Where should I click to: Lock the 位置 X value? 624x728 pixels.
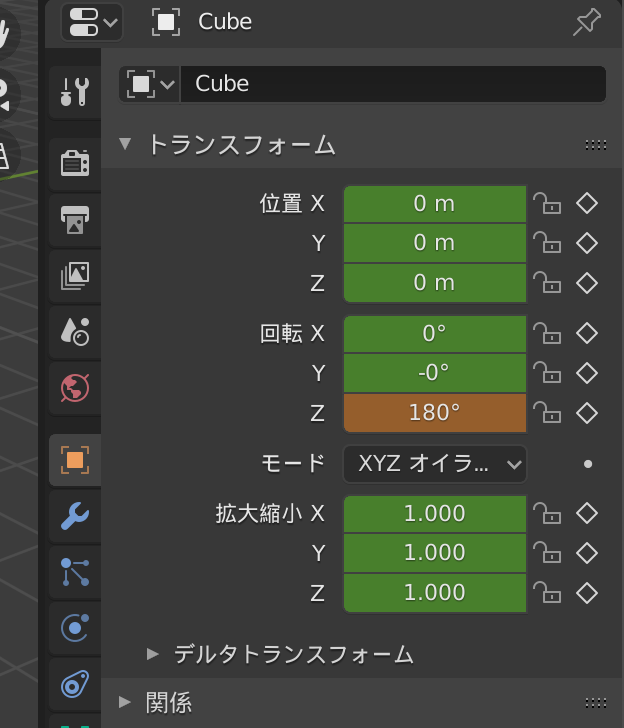tap(547, 203)
